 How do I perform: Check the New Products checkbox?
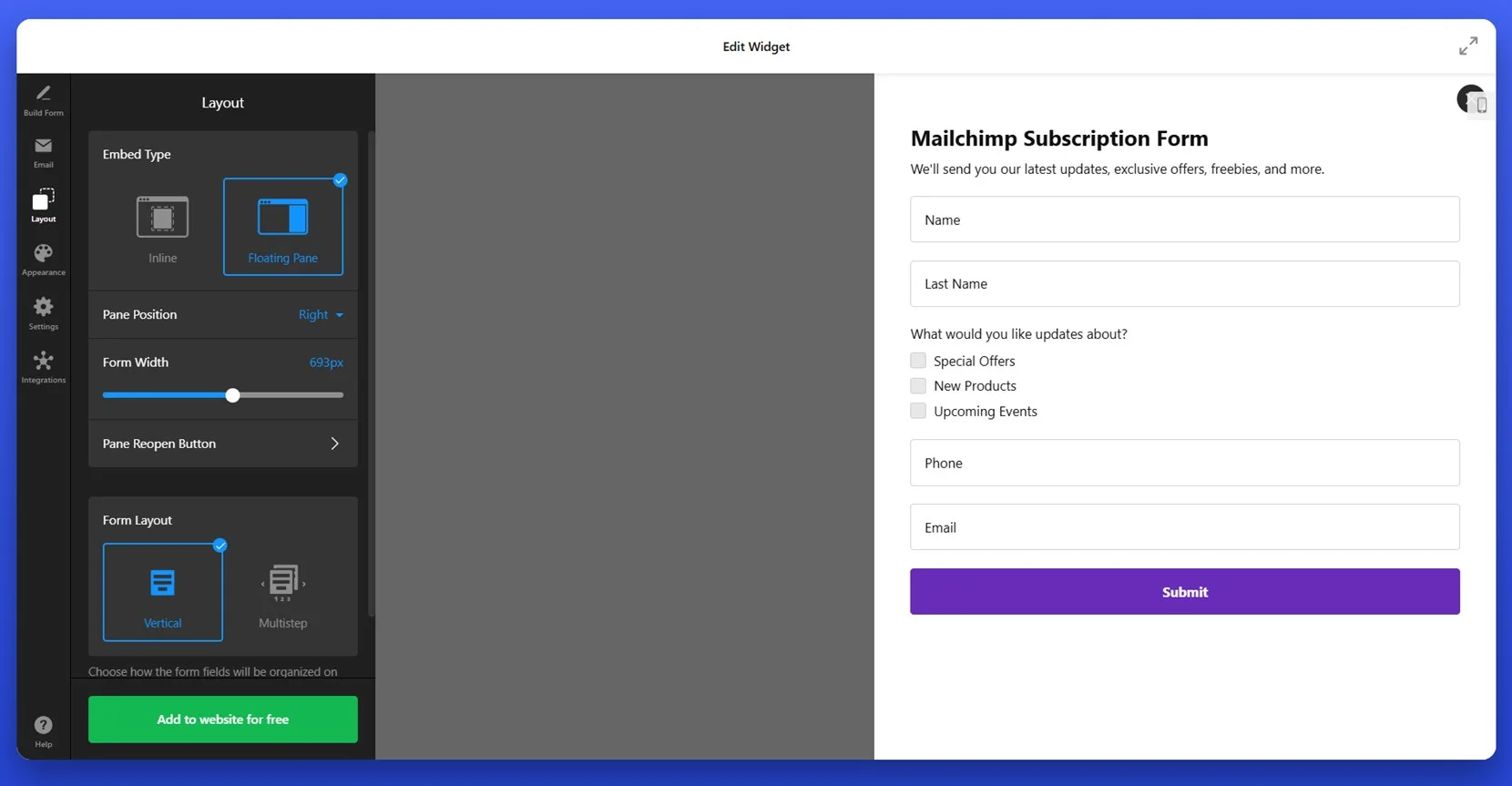pyautogui.click(x=918, y=385)
